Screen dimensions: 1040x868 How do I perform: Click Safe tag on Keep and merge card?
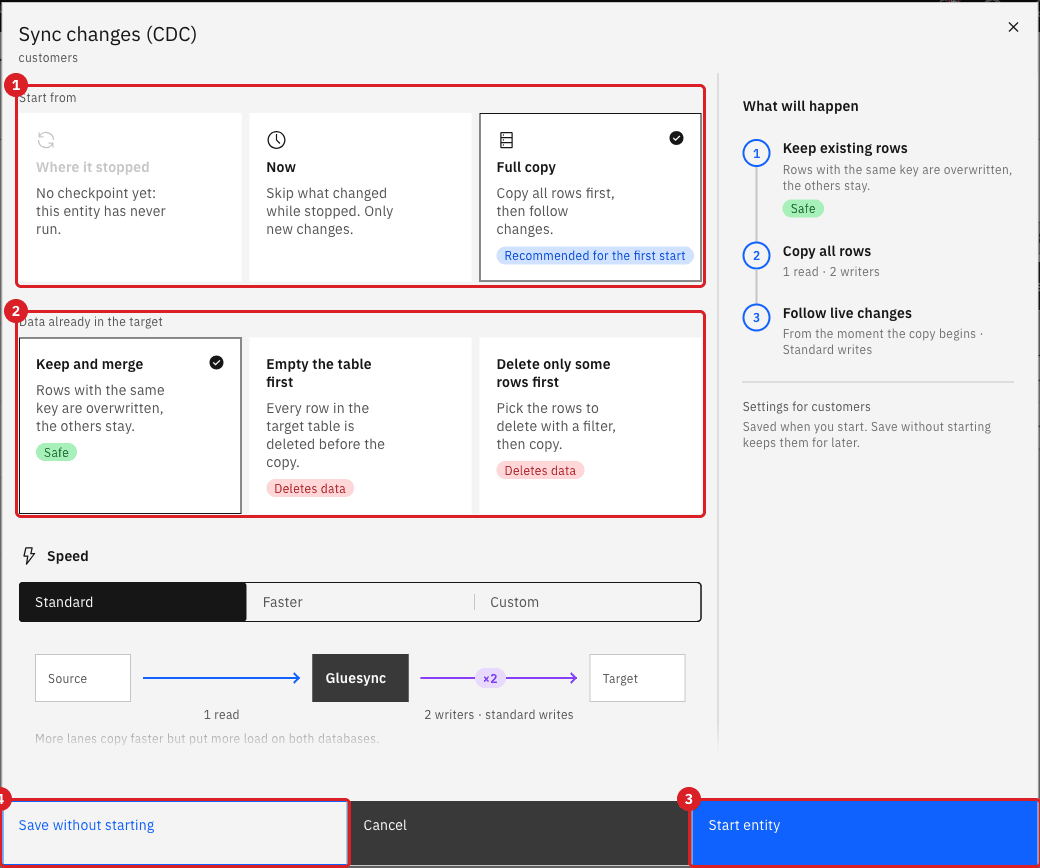pyautogui.click(x=56, y=452)
